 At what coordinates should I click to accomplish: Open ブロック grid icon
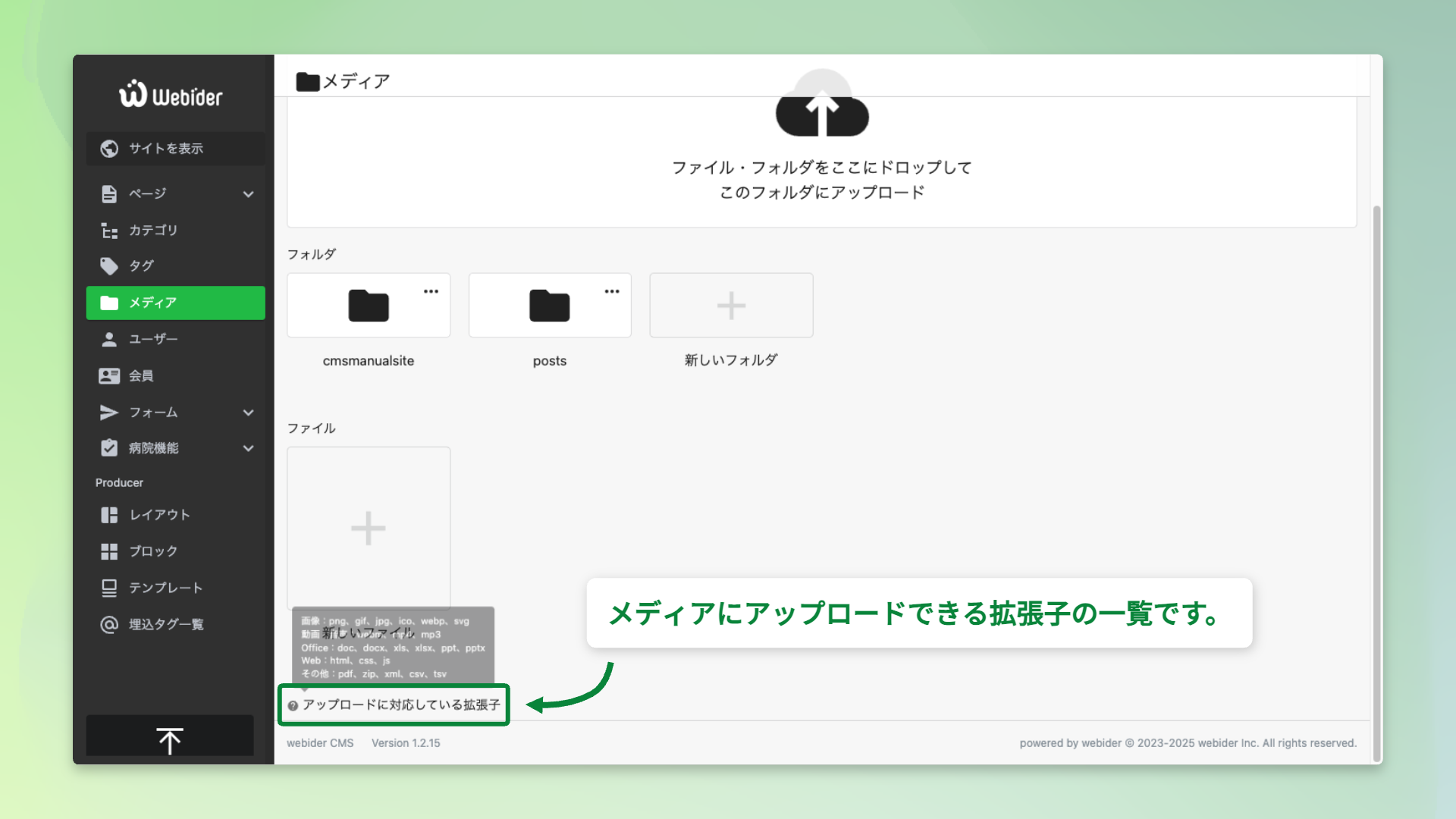(109, 551)
